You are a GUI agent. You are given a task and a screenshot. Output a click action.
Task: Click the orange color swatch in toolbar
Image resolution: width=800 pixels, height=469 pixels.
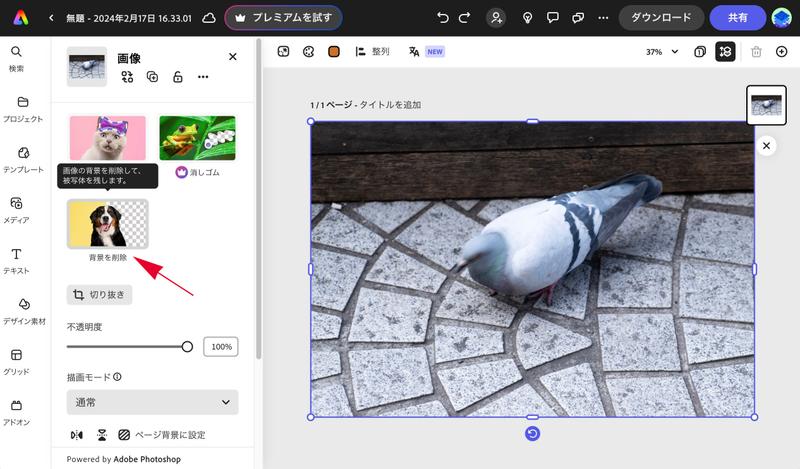(334, 51)
